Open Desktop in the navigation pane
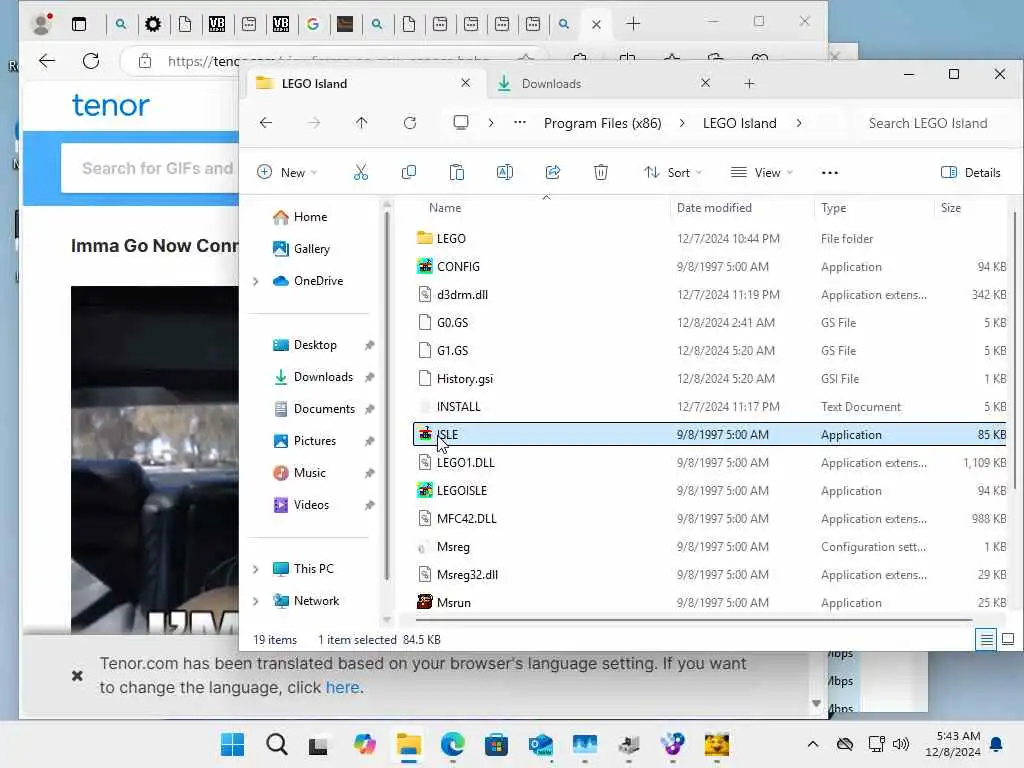This screenshot has height=768, width=1024. [x=315, y=345]
